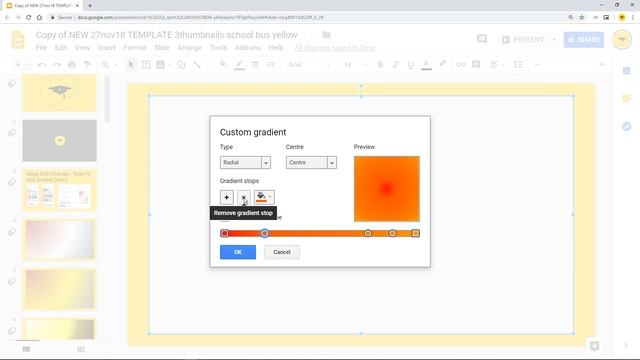Switch to filmstrip view at bottom
This screenshot has height=360, width=640.
coord(26,349)
